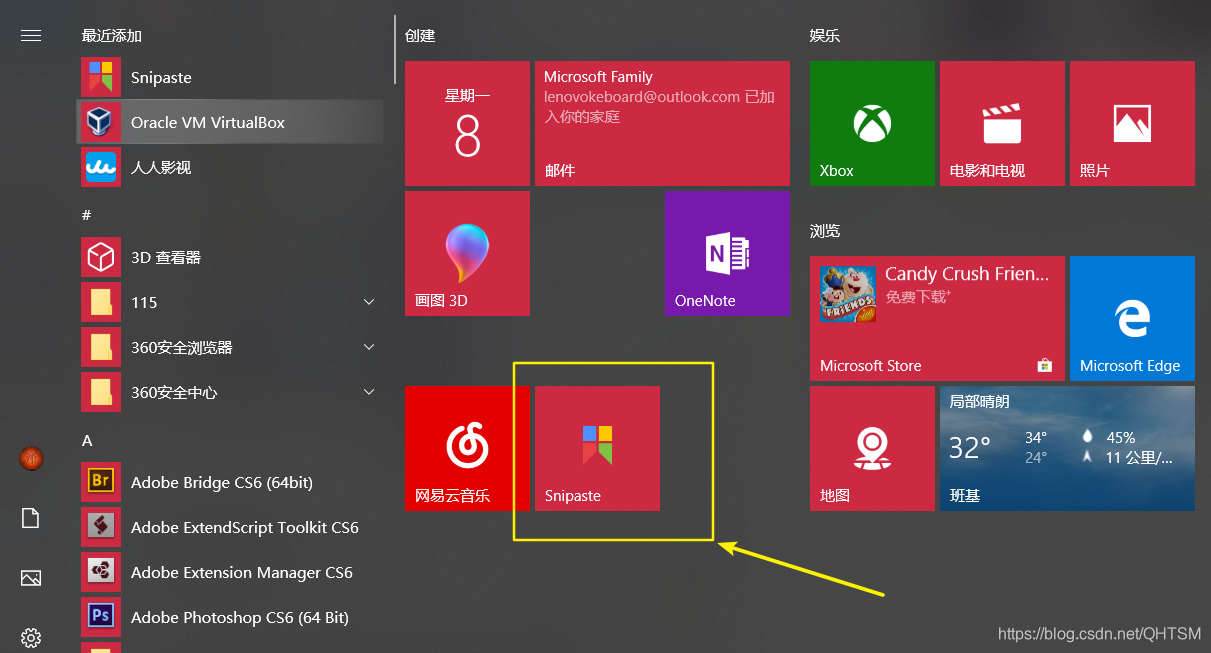Open the 网易云音乐 tile
The image size is (1211, 653).
click(467, 448)
